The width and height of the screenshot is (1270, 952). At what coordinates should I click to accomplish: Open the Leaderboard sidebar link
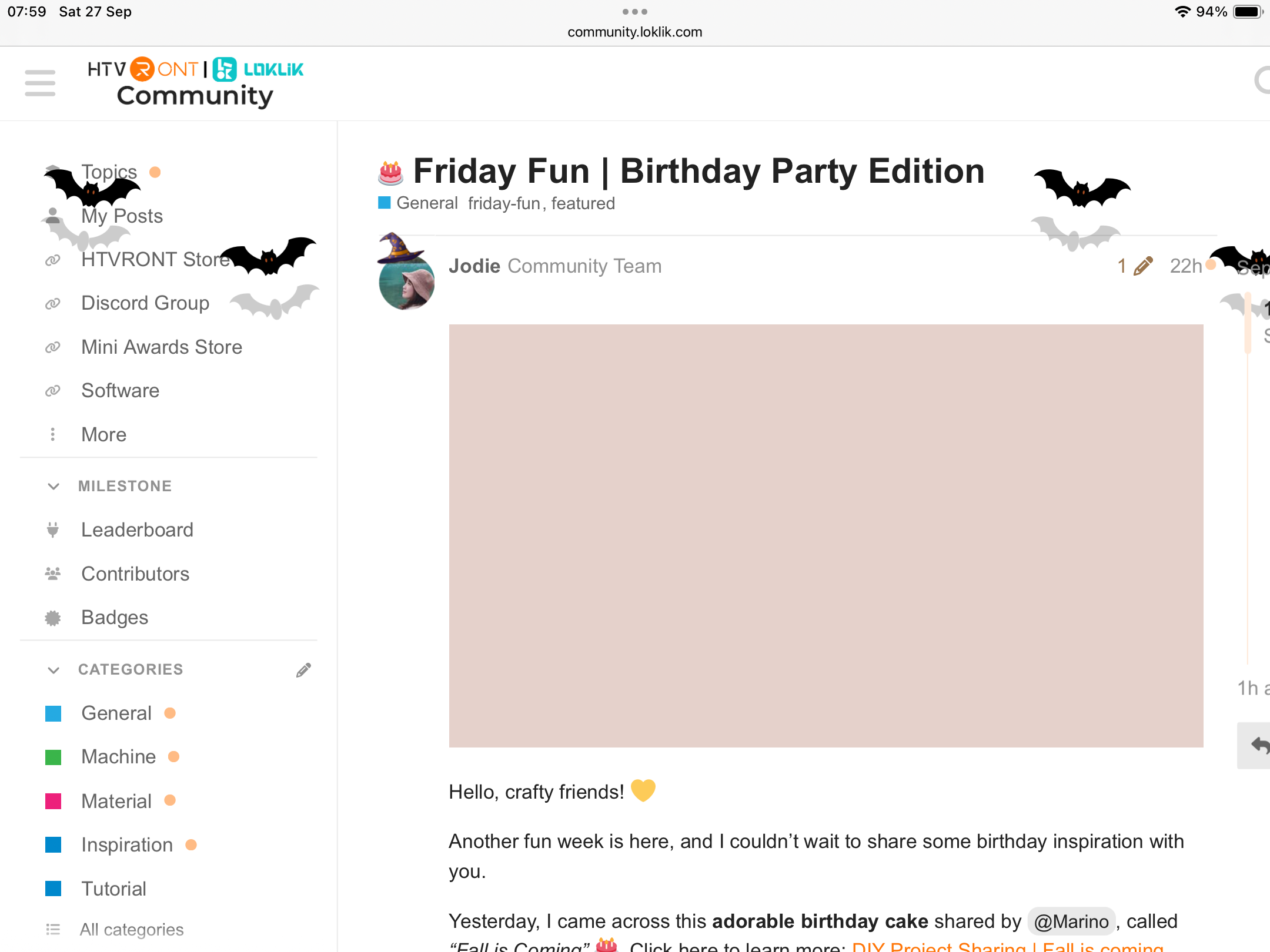pos(137,529)
